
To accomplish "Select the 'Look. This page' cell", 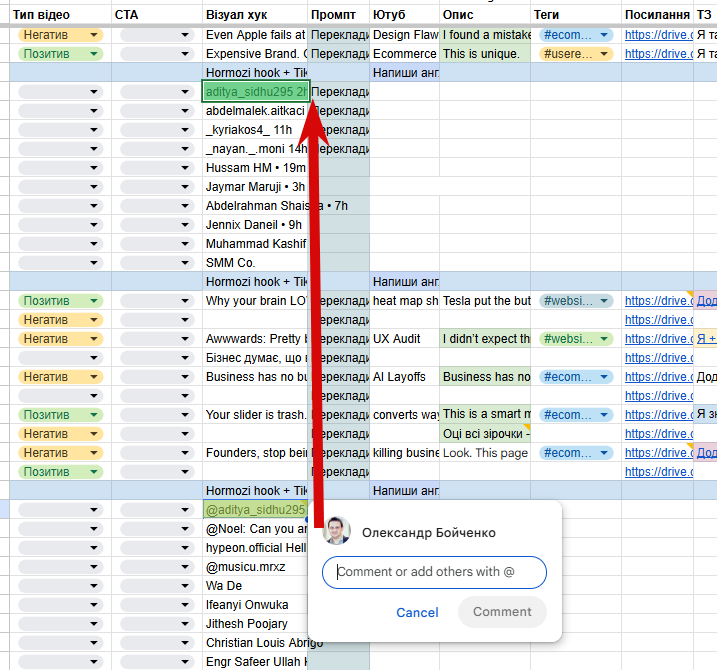I will coord(485,453).
